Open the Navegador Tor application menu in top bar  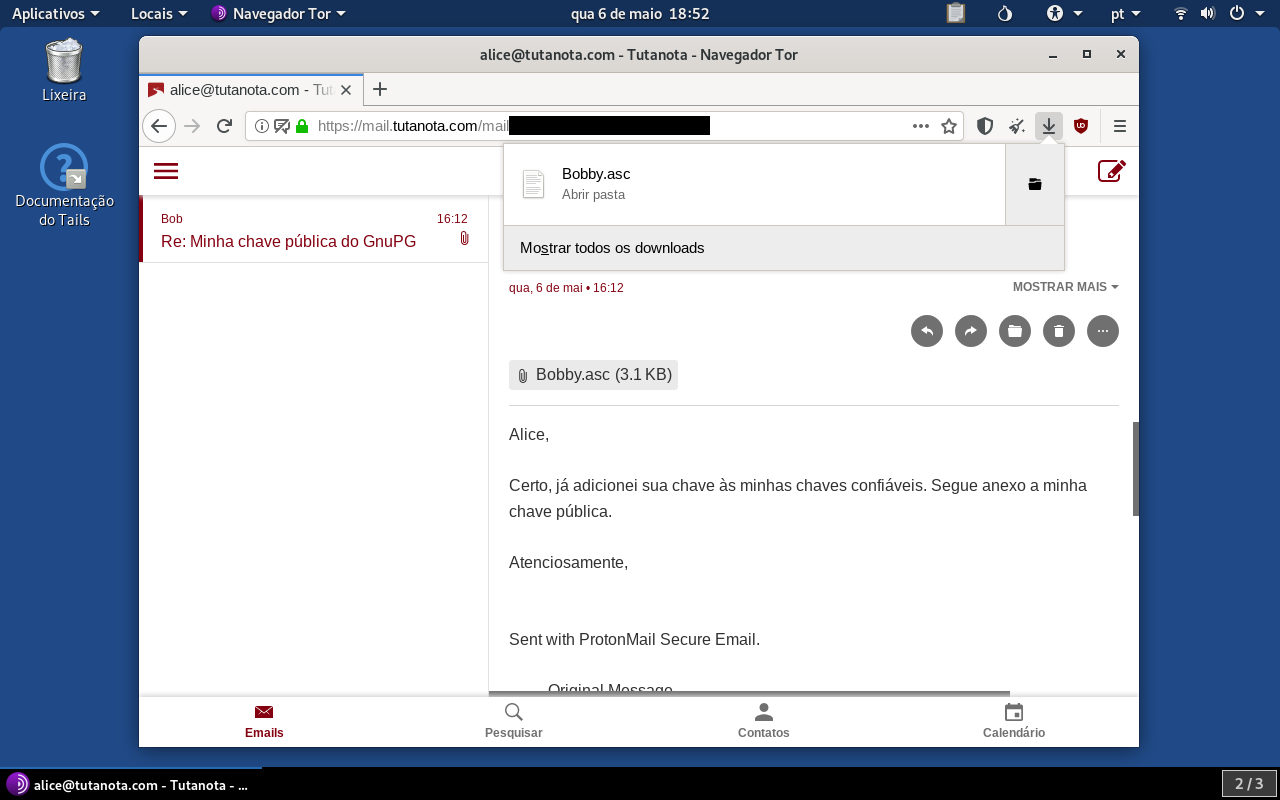click(278, 14)
